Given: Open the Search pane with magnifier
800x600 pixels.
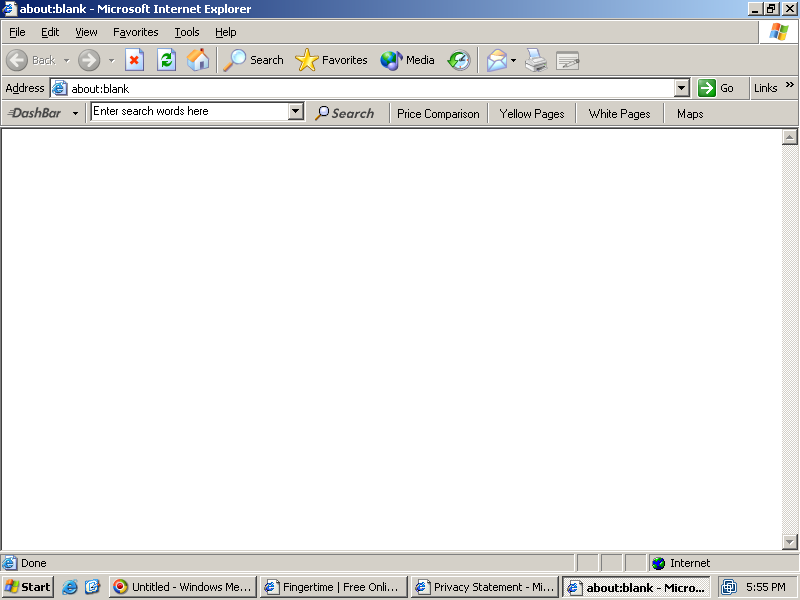Looking at the screenshot, I should click(254, 60).
